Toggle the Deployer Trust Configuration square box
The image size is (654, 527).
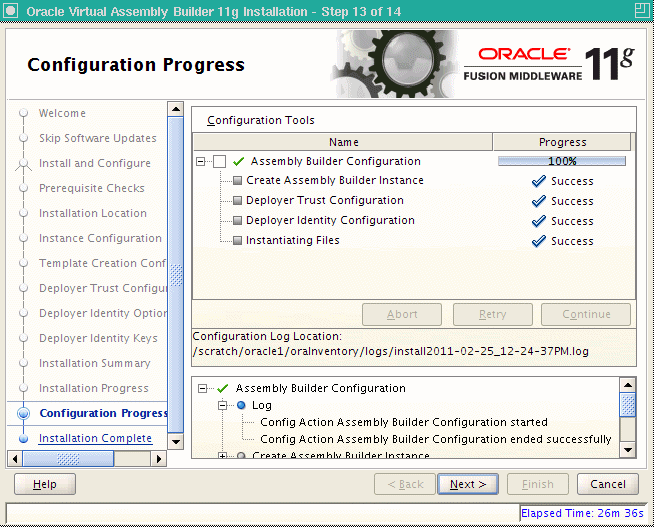[237, 201]
